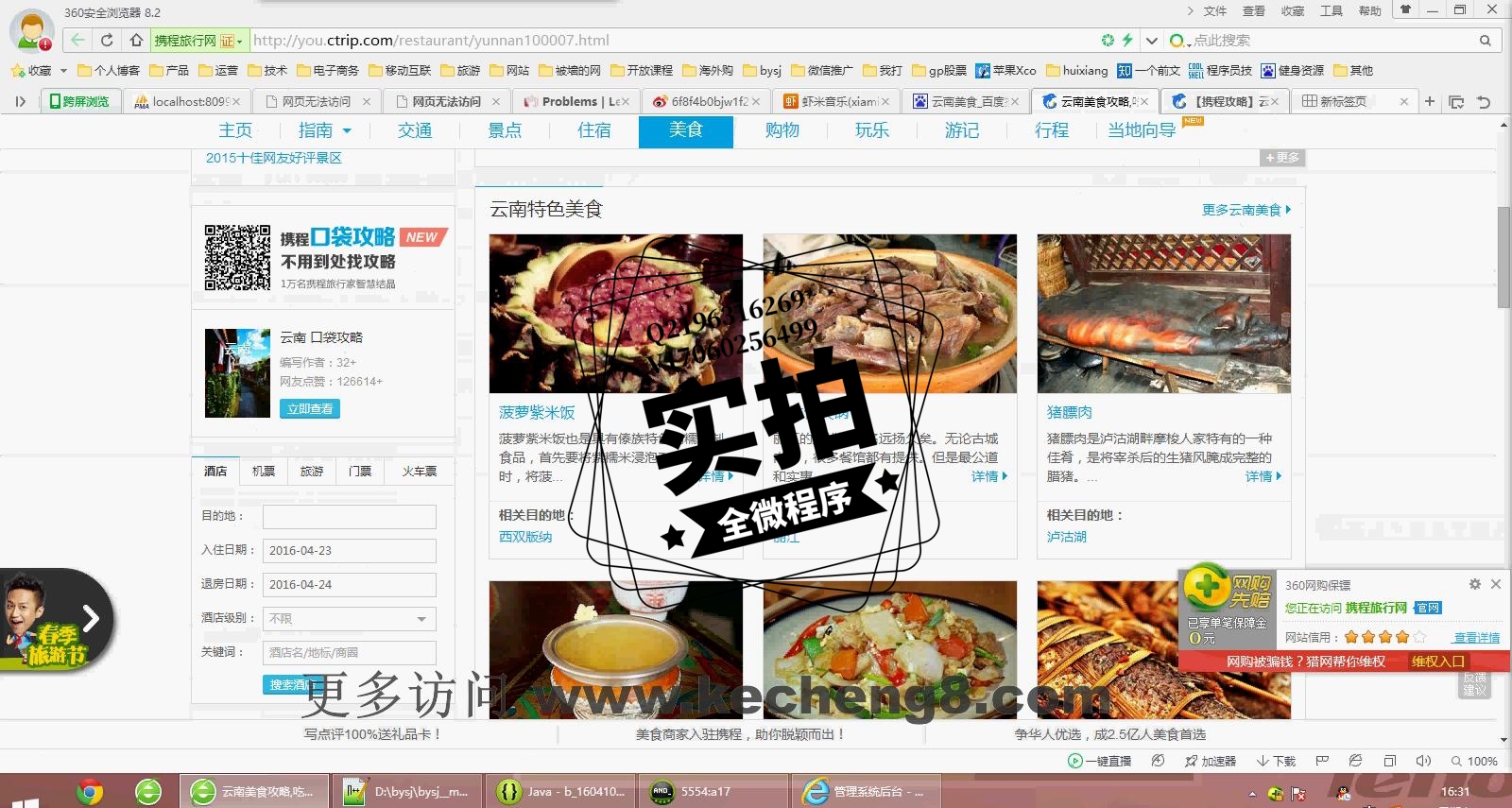Screen dimensions: 1512x808
Task: Open the 更多云南美食 link
Action: (x=1246, y=210)
